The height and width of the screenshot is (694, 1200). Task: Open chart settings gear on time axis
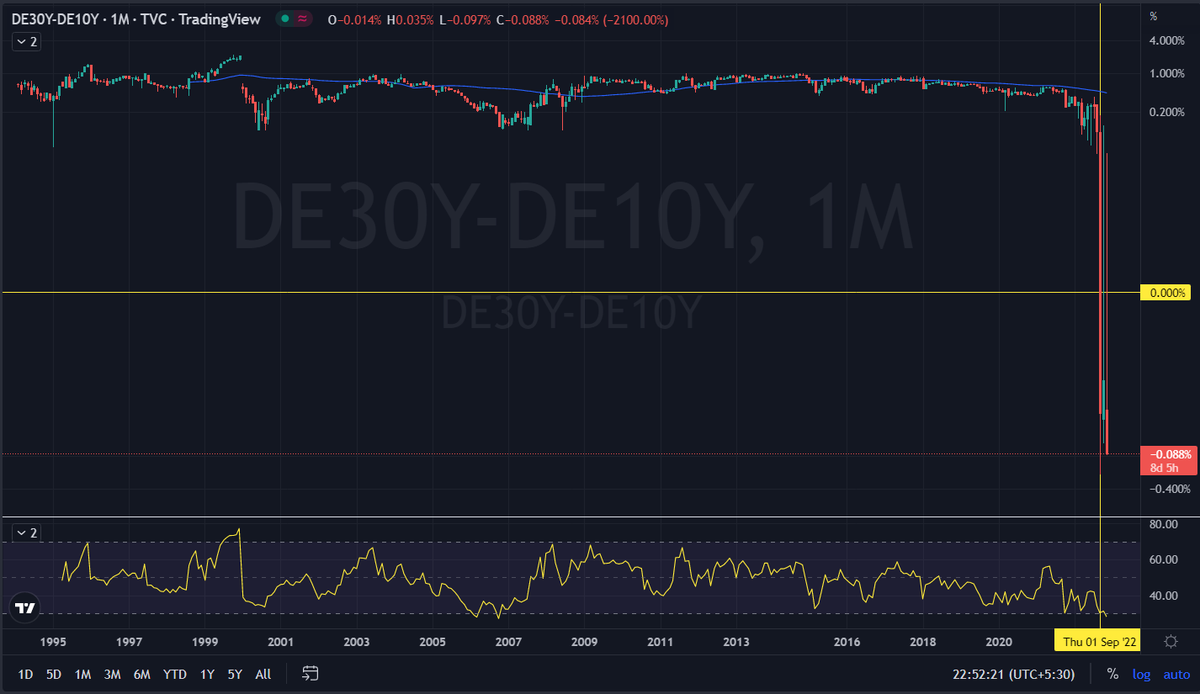pyautogui.click(x=1171, y=640)
